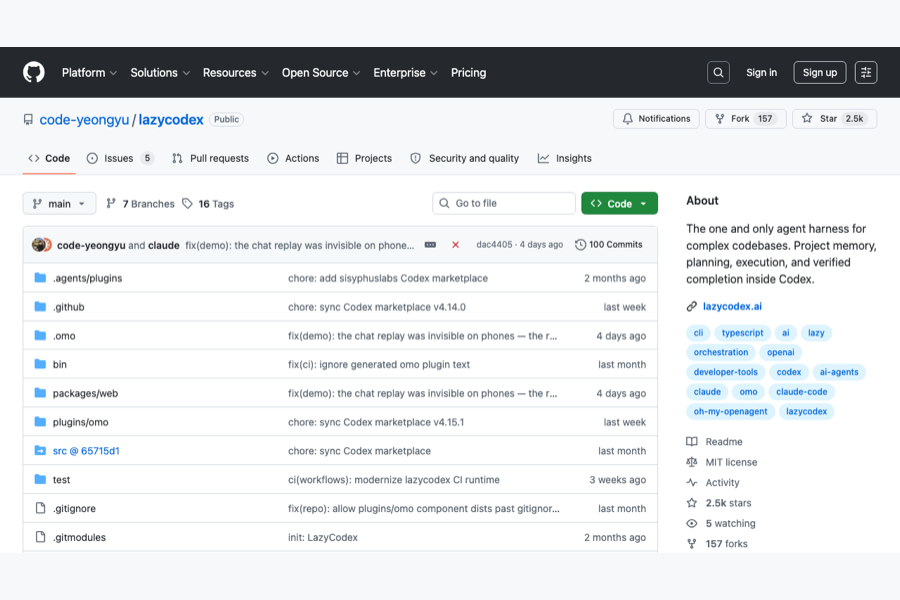
Task: View 7 Branches link
Action: point(141,203)
